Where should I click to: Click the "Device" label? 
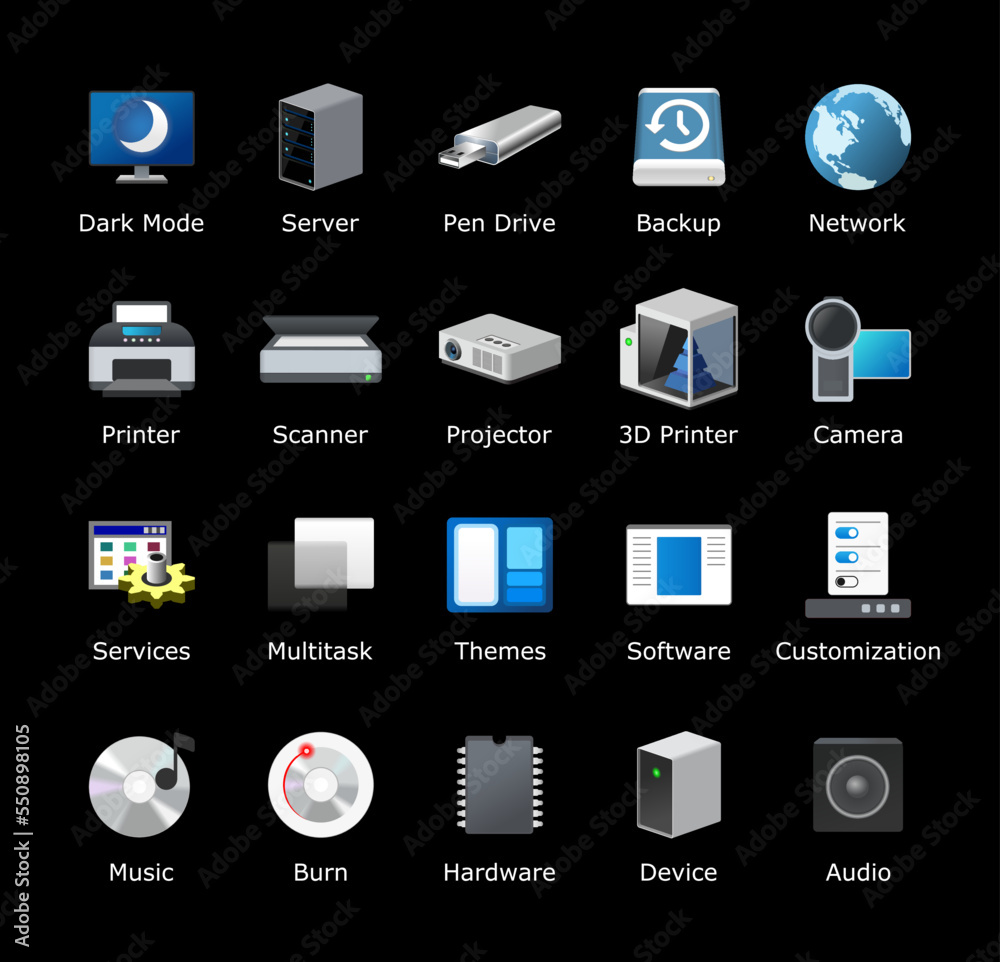pyautogui.click(x=679, y=873)
